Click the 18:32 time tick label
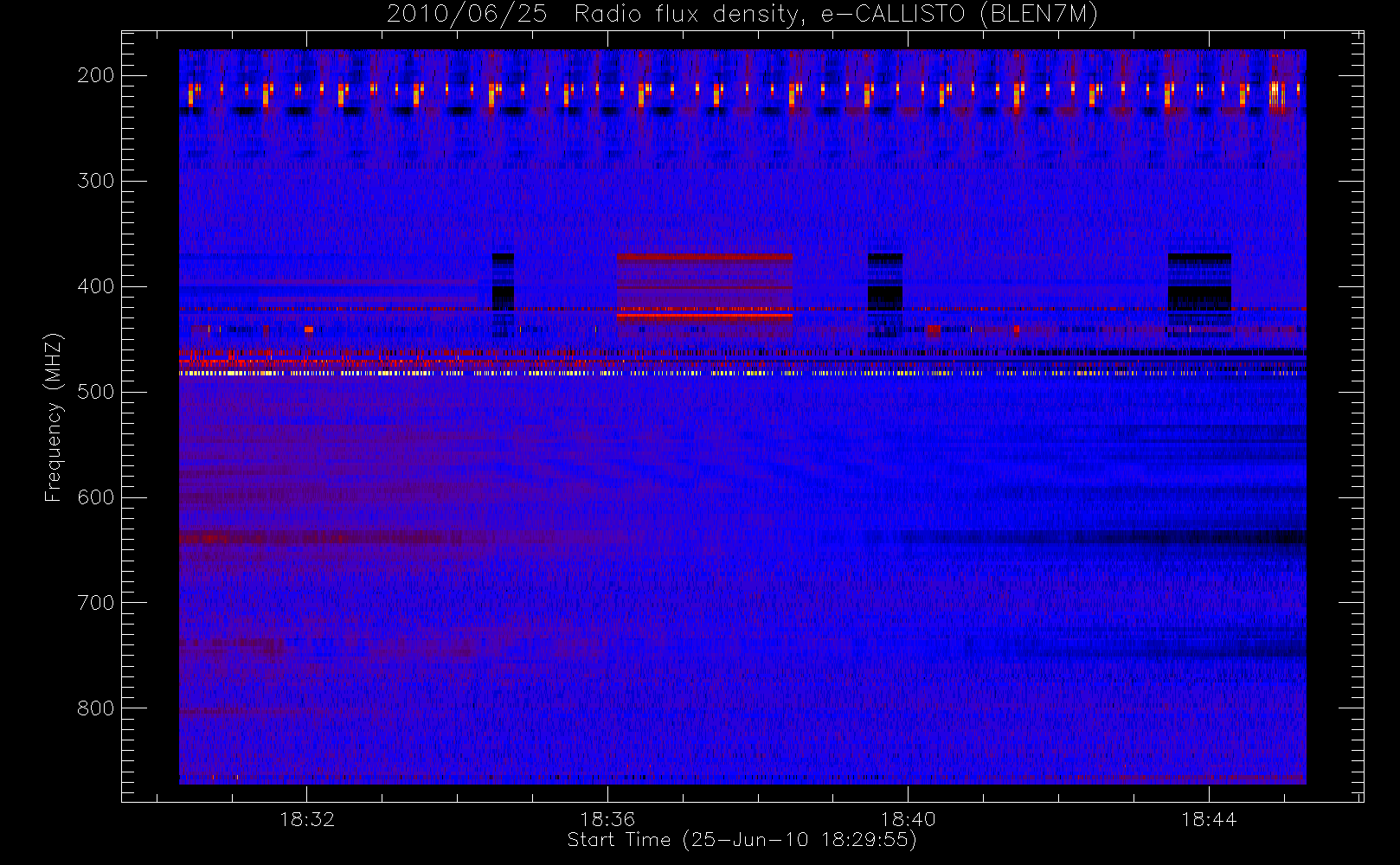Viewport: 1400px width, 865px height. click(307, 819)
